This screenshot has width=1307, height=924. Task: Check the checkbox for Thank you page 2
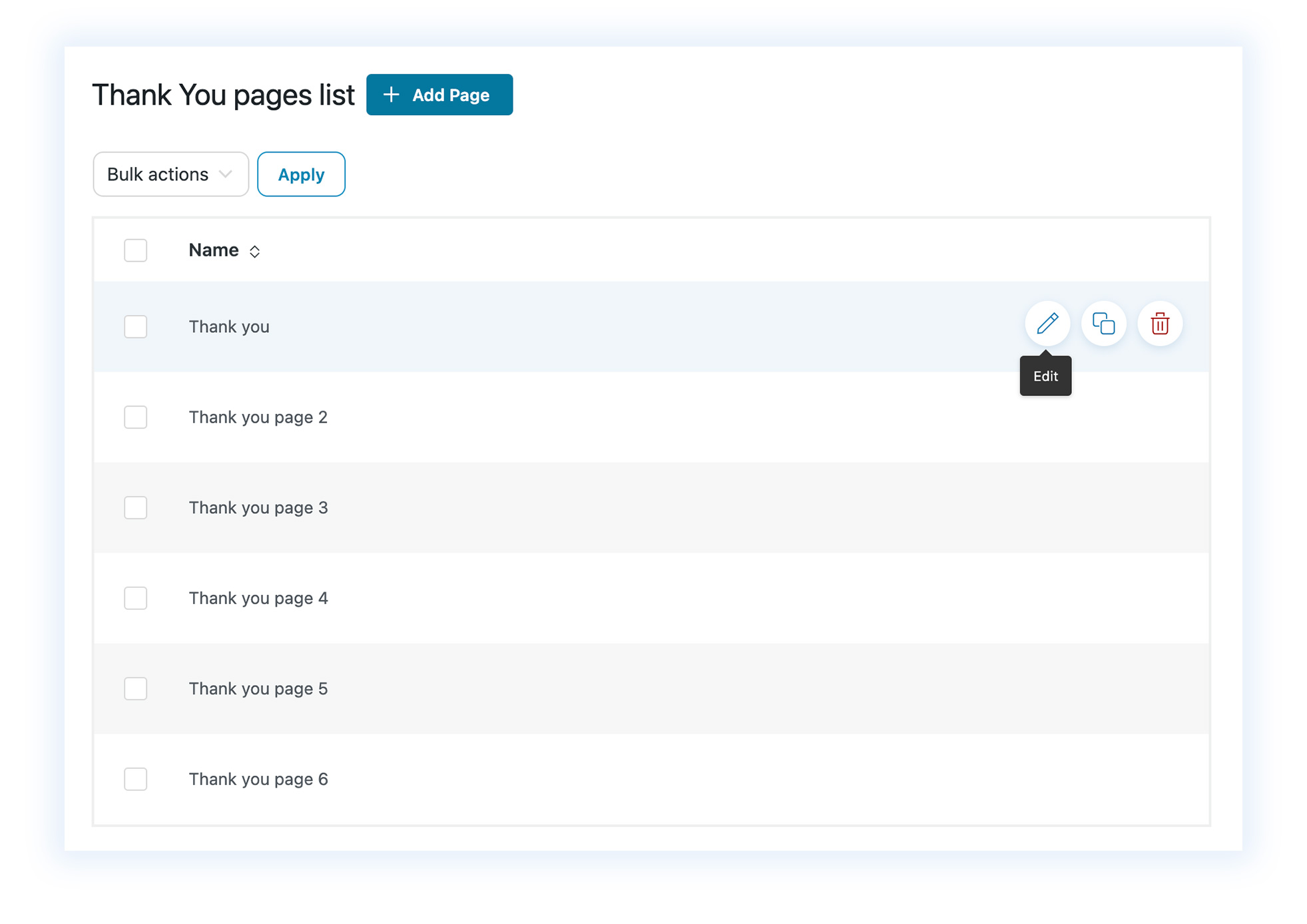click(x=135, y=417)
